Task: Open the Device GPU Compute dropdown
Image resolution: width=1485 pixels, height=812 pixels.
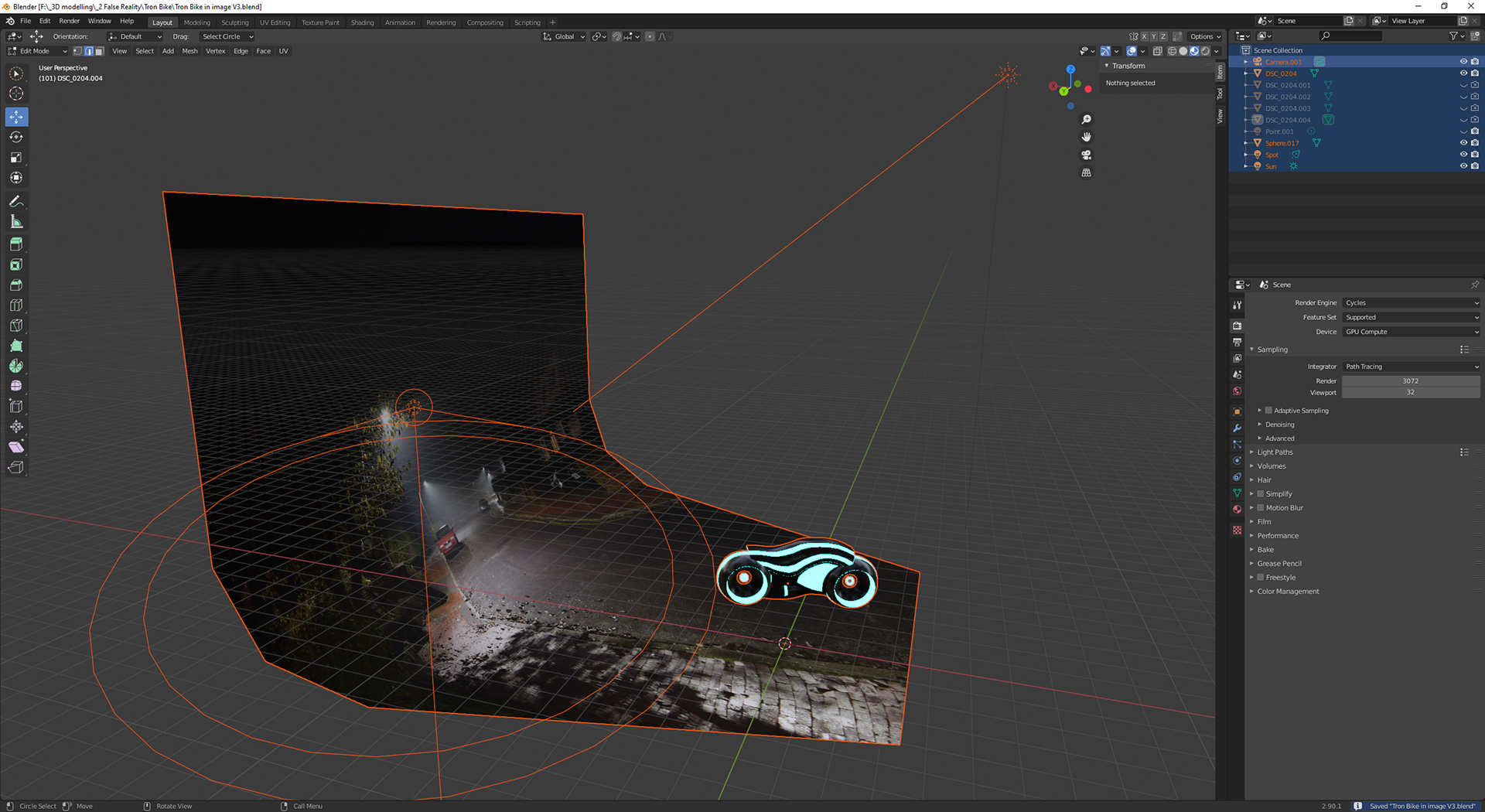Action: tap(1411, 333)
